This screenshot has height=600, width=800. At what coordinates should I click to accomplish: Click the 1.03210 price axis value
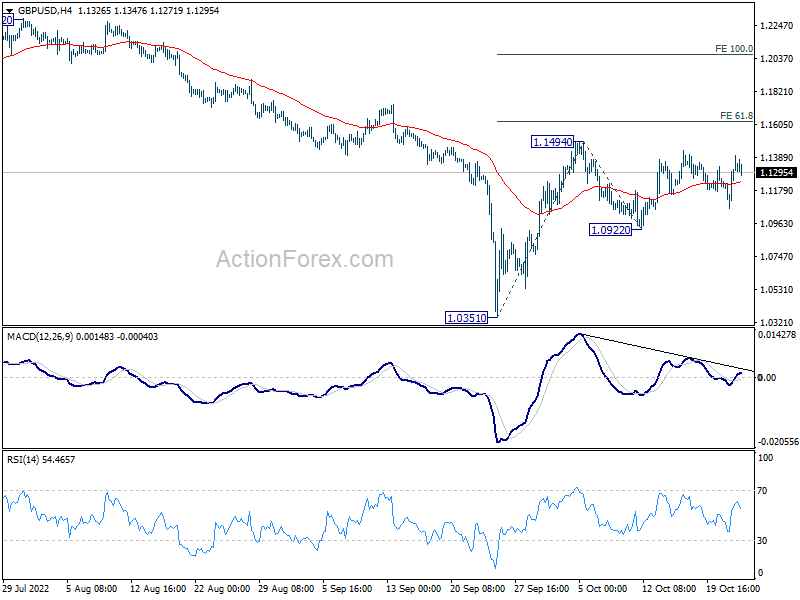(x=777, y=322)
